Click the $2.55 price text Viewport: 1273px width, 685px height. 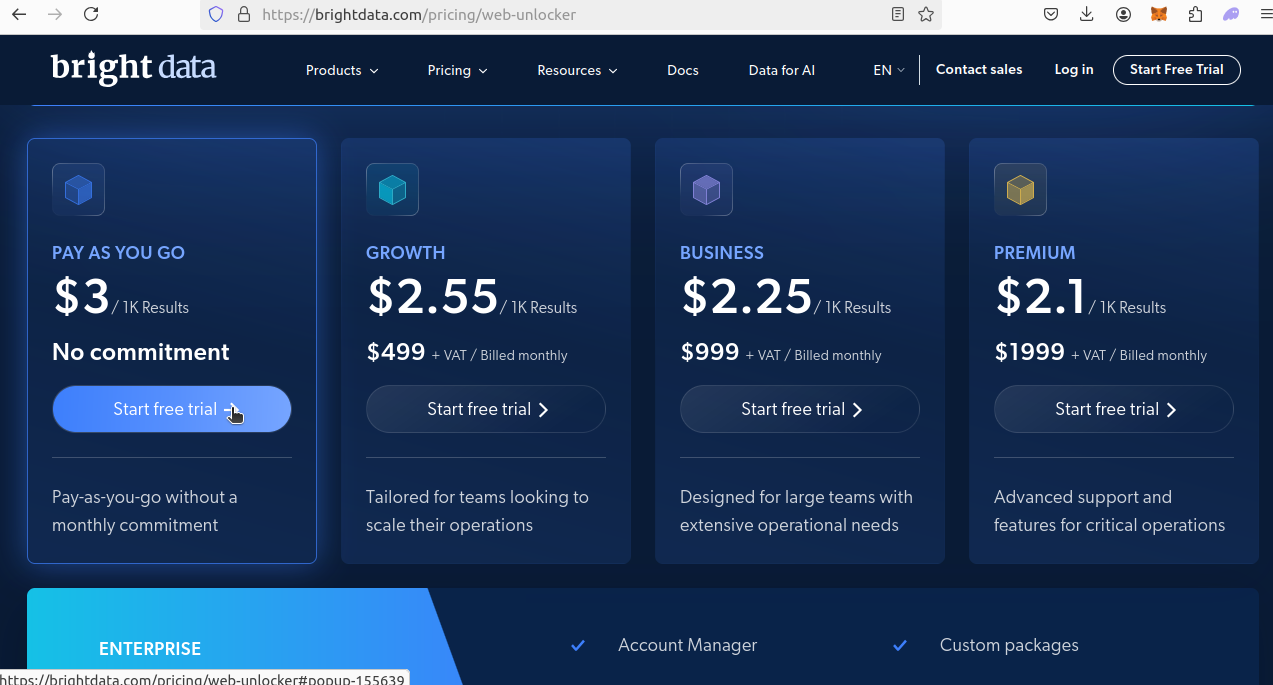433,296
